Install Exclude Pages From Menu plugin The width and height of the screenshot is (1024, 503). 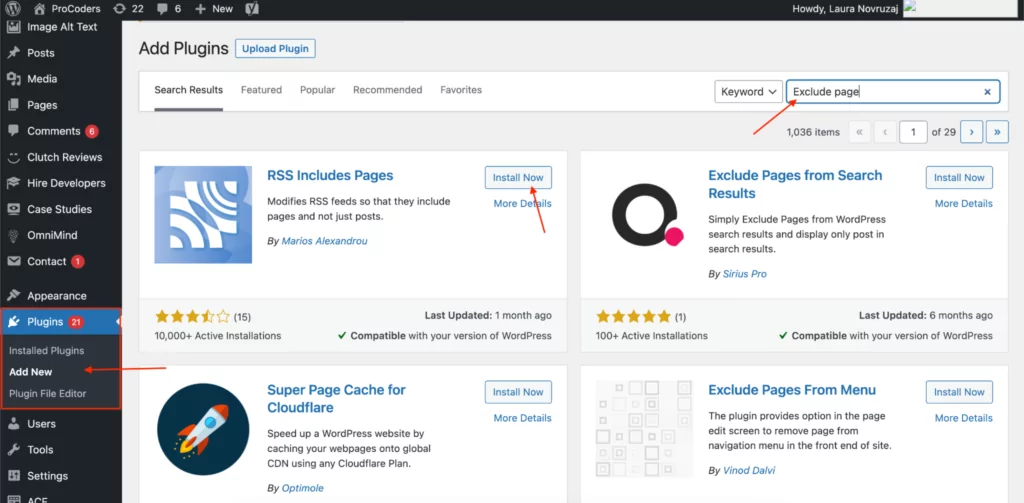(x=959, y=392)
